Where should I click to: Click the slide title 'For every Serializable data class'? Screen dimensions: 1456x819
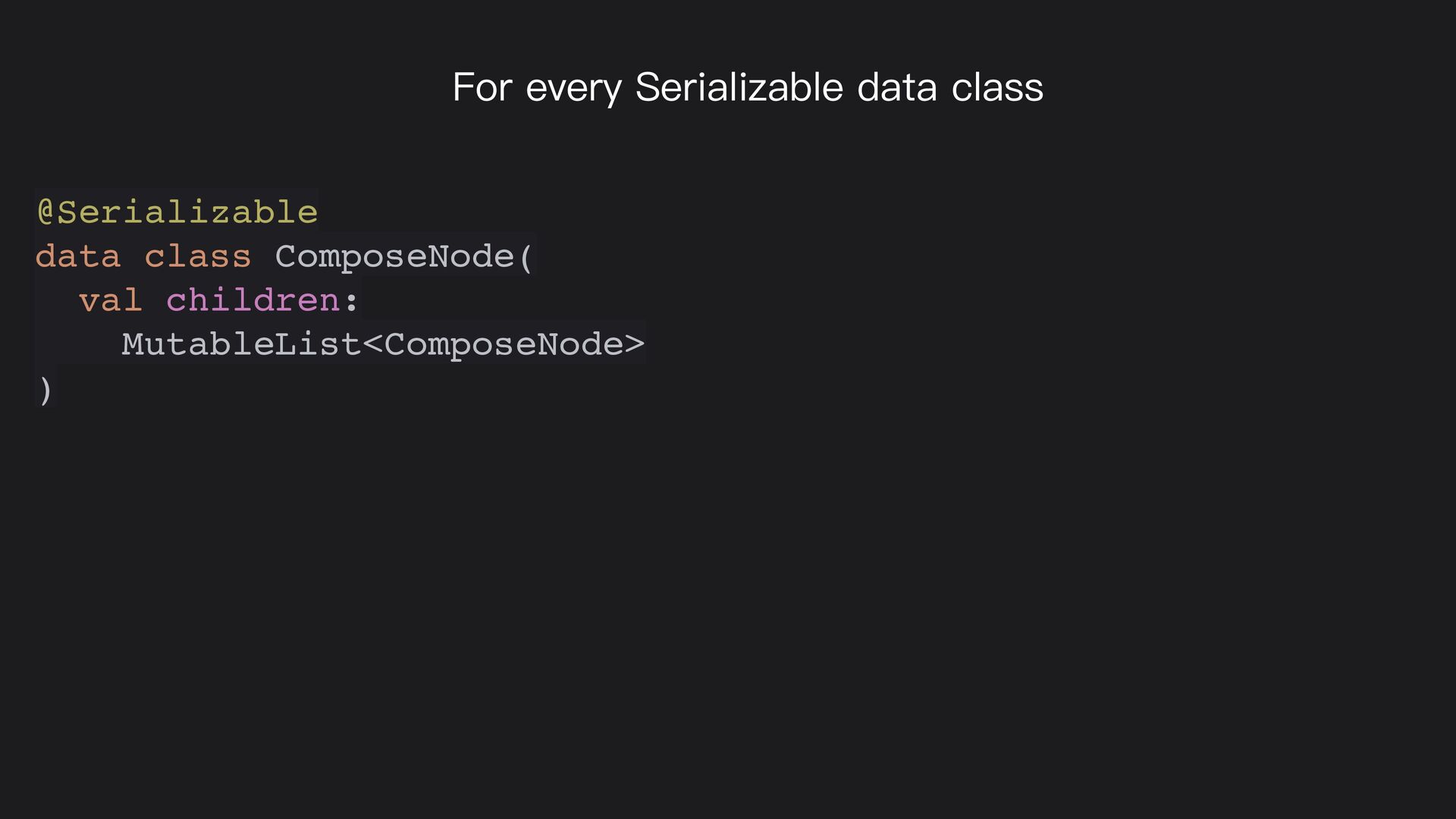click(748, 87)
